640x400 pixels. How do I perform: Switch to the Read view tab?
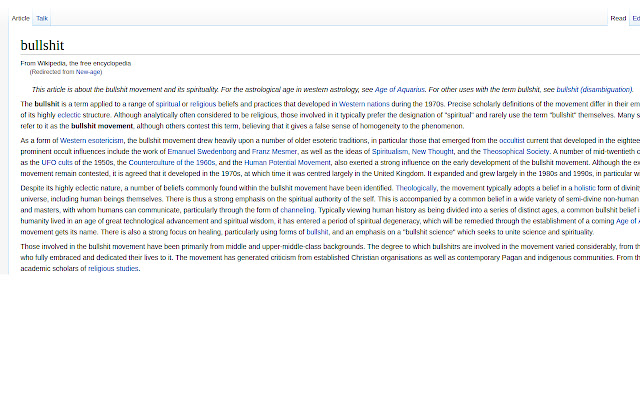point(618,18)
